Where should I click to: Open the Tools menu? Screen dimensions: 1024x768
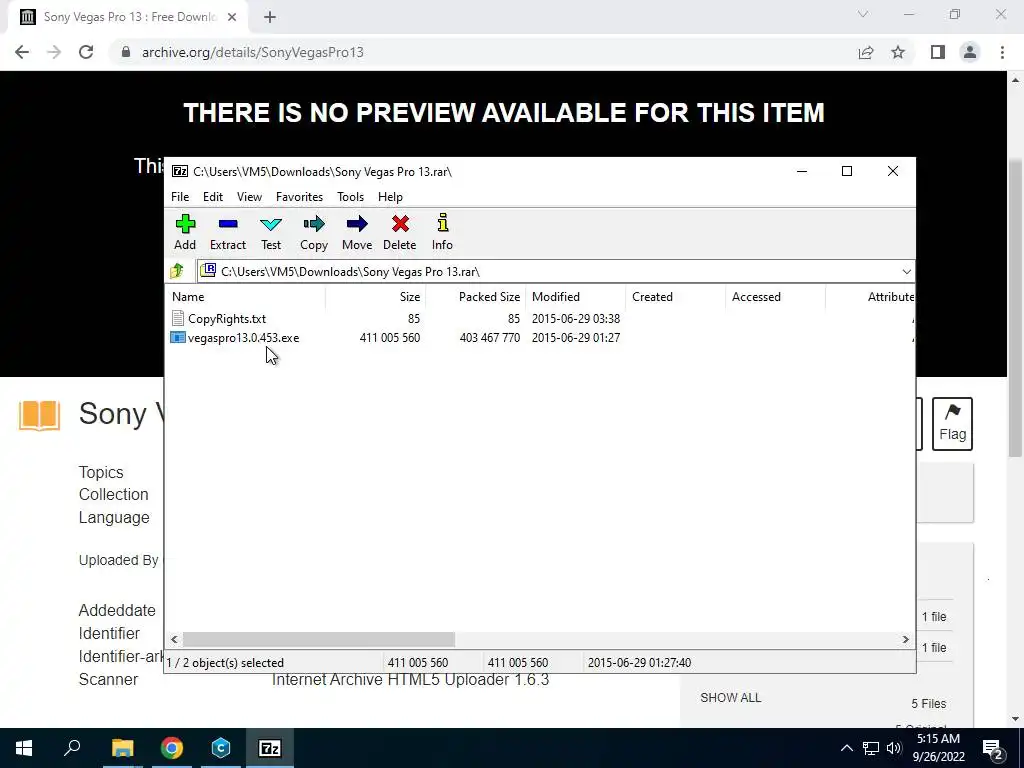(x=350, y=197)
